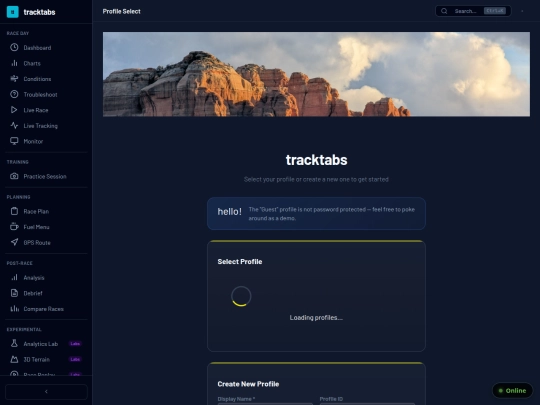This screenshot has height=405, width=540.
Task: Click the Compare Races chart icon
Action: point(14,309)
